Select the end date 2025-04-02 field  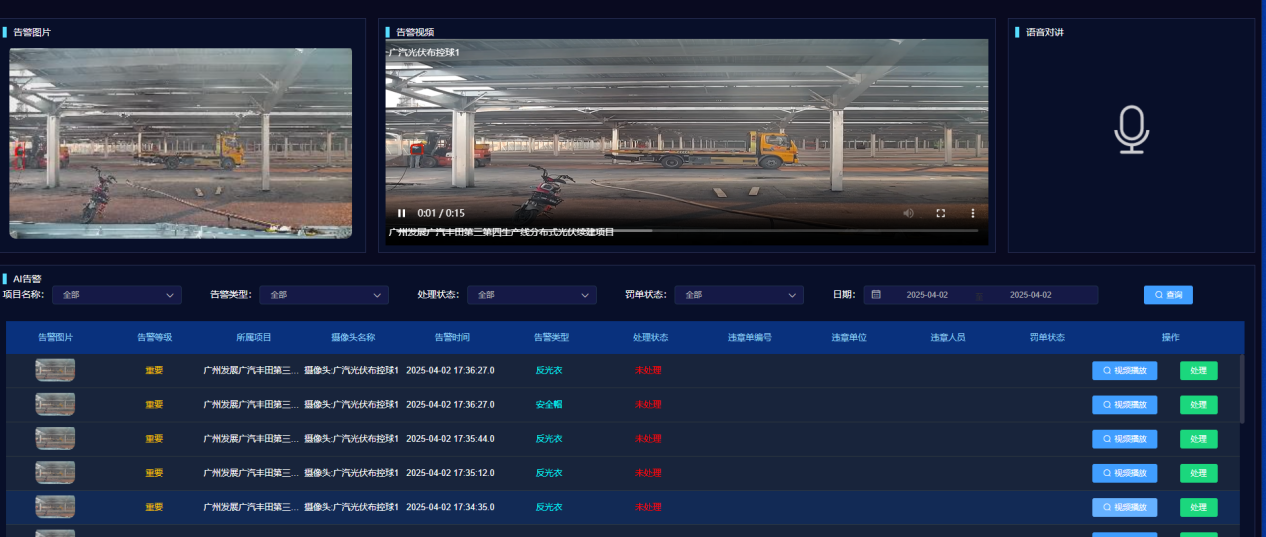pyautogui.click(x=1031, y=295)
